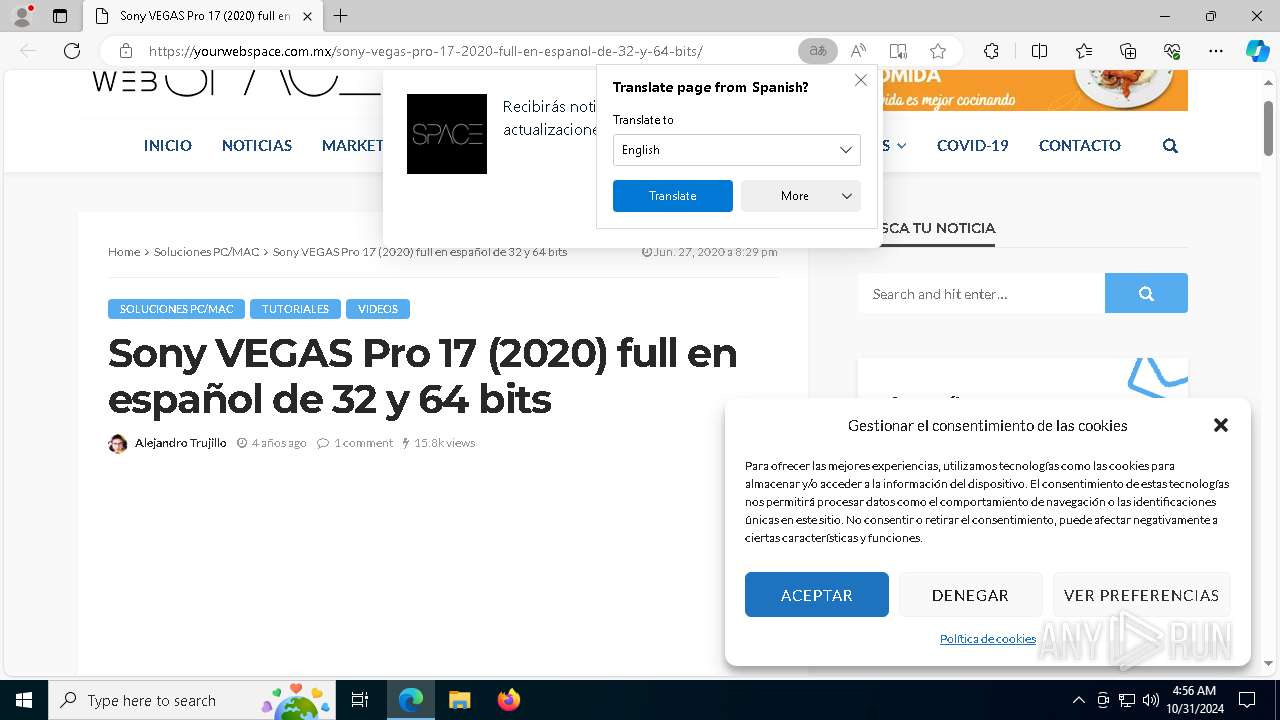Open Microsoft Edge from taskbar
Image resolution: width=1280 pixels, height=720 pixels.
tap(411, 700)
